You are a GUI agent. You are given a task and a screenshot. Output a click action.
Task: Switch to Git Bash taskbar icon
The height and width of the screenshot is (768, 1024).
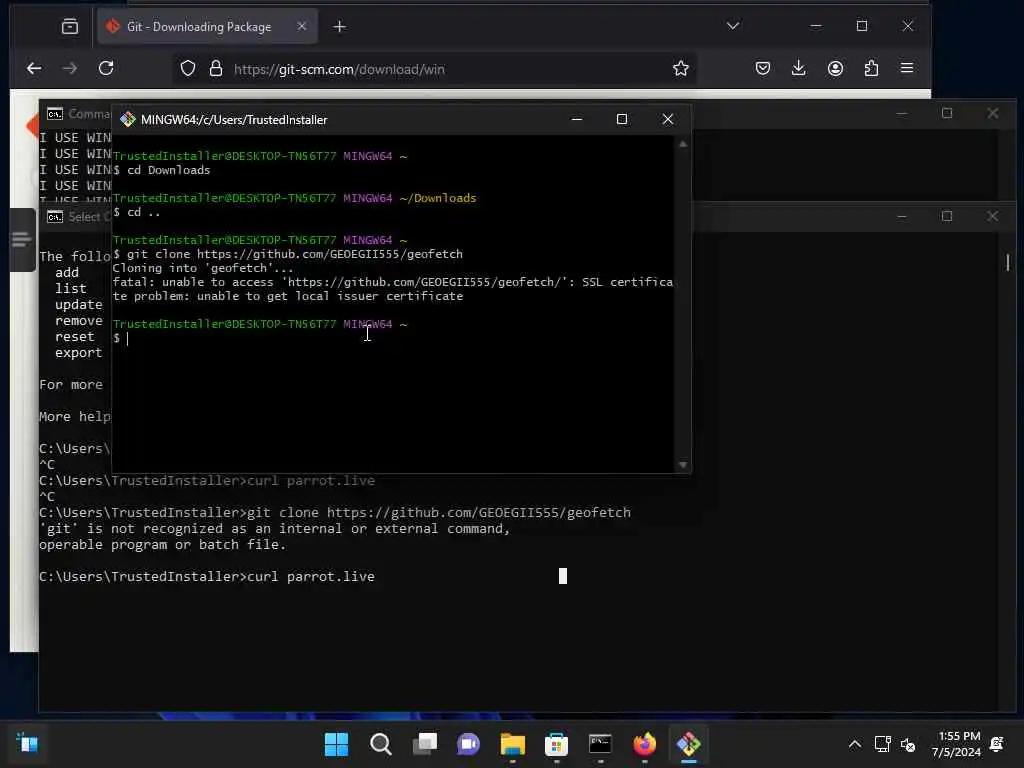pos(688,744)
